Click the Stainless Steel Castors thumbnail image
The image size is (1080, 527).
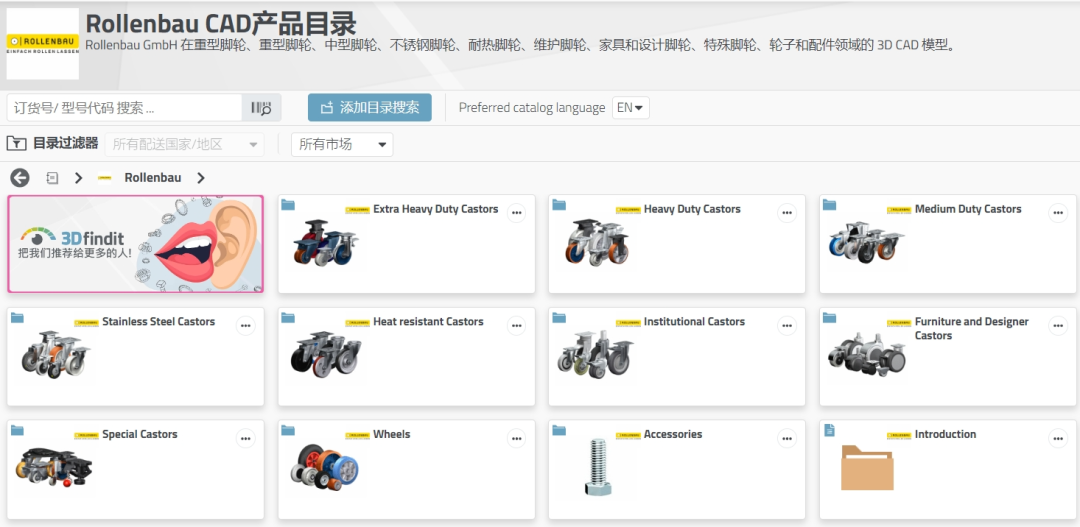[x=54, y=354]
